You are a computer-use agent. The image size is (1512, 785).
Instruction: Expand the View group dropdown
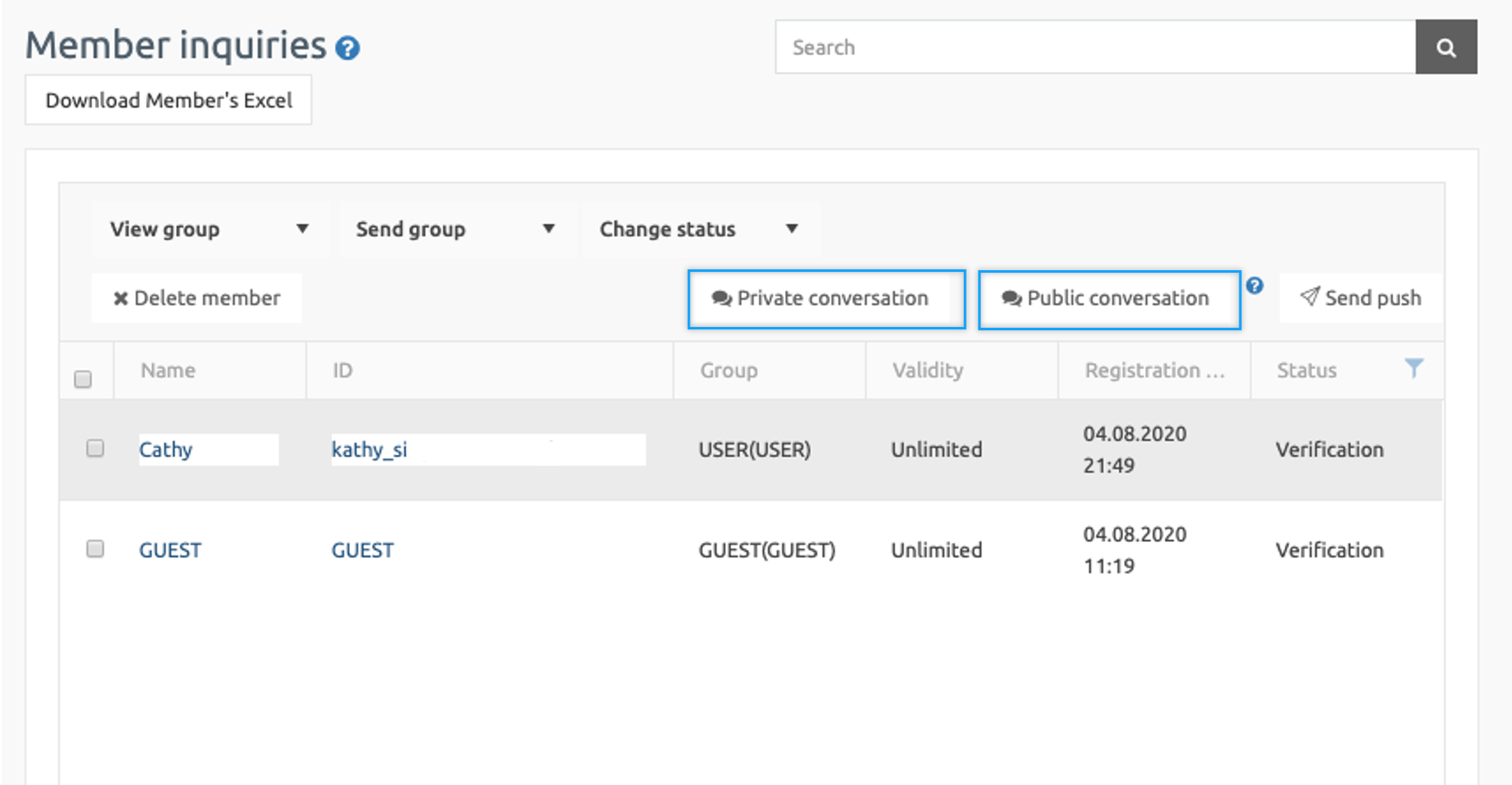pyautogui.click(x=208, y=229)
